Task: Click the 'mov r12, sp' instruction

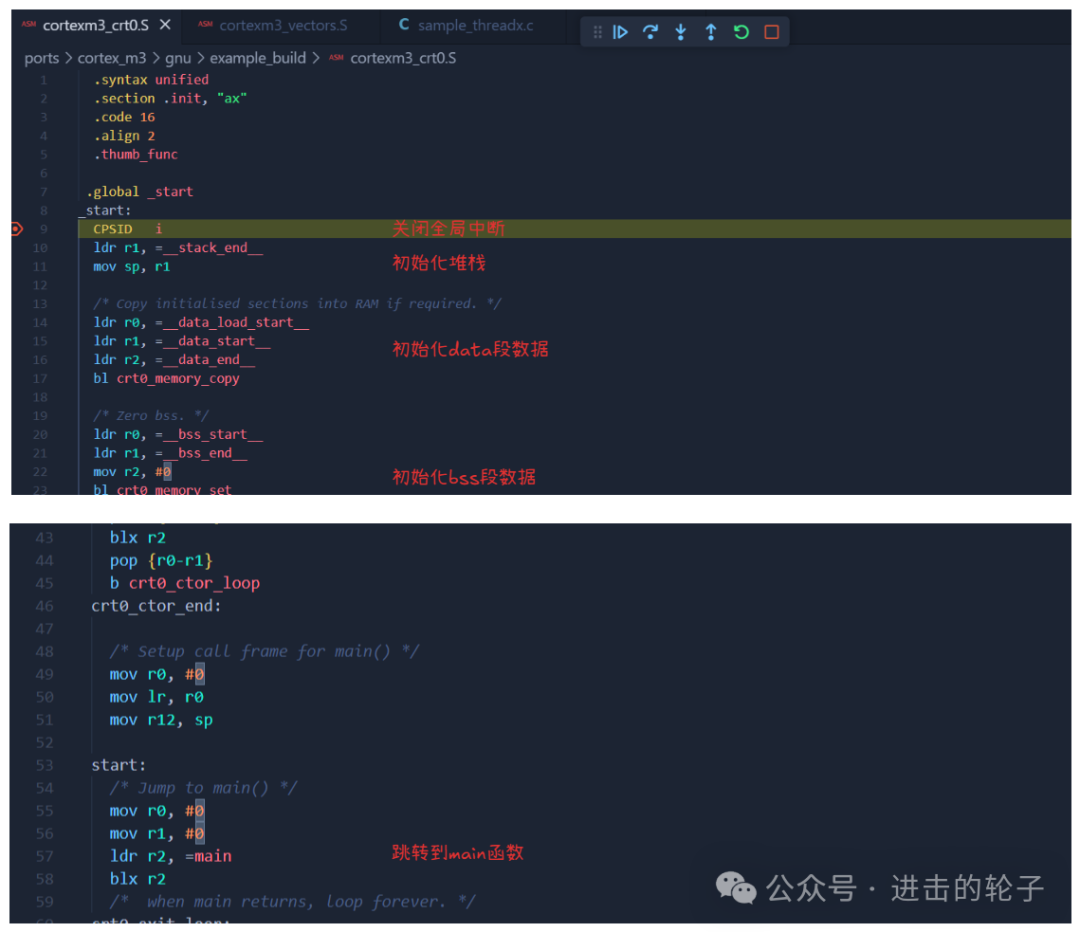Action: (x=161, y=720)
